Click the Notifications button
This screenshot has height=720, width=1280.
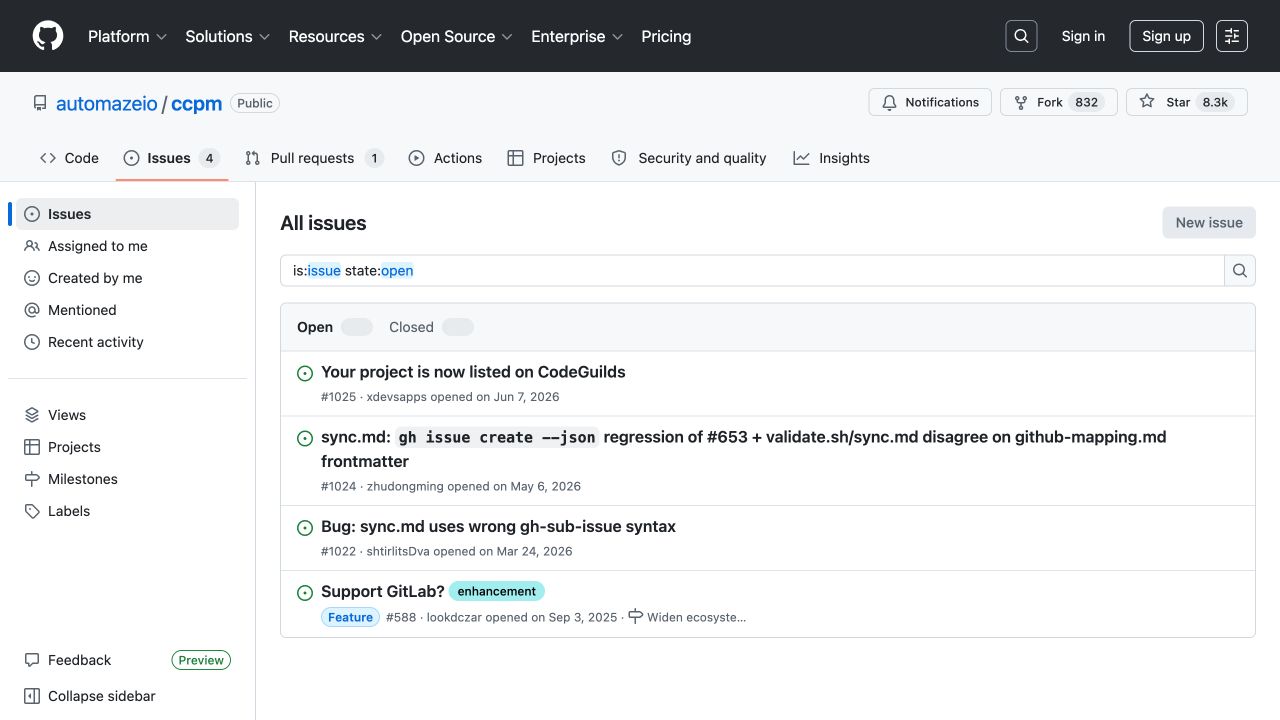pyautogui.click(x=930, y=102)
